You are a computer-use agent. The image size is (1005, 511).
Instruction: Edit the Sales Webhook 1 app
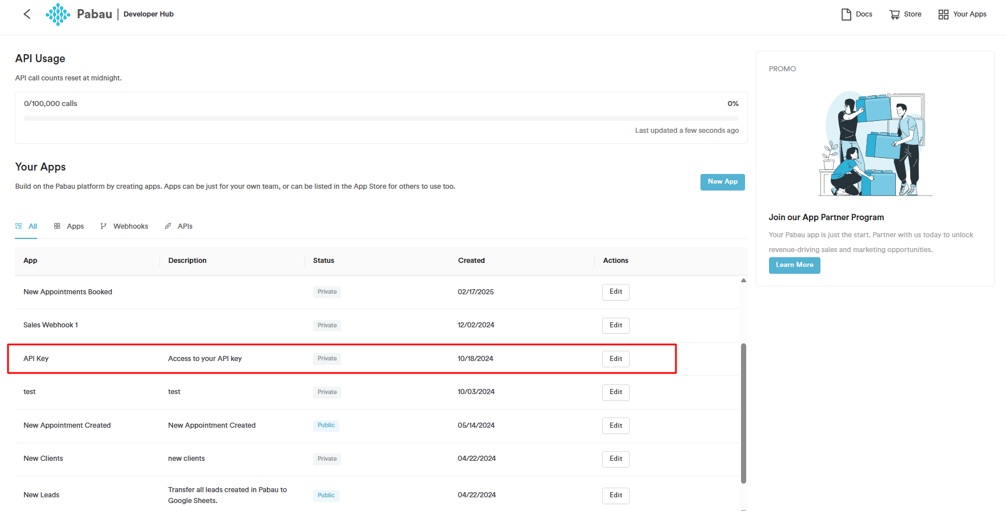pos(615,325)
